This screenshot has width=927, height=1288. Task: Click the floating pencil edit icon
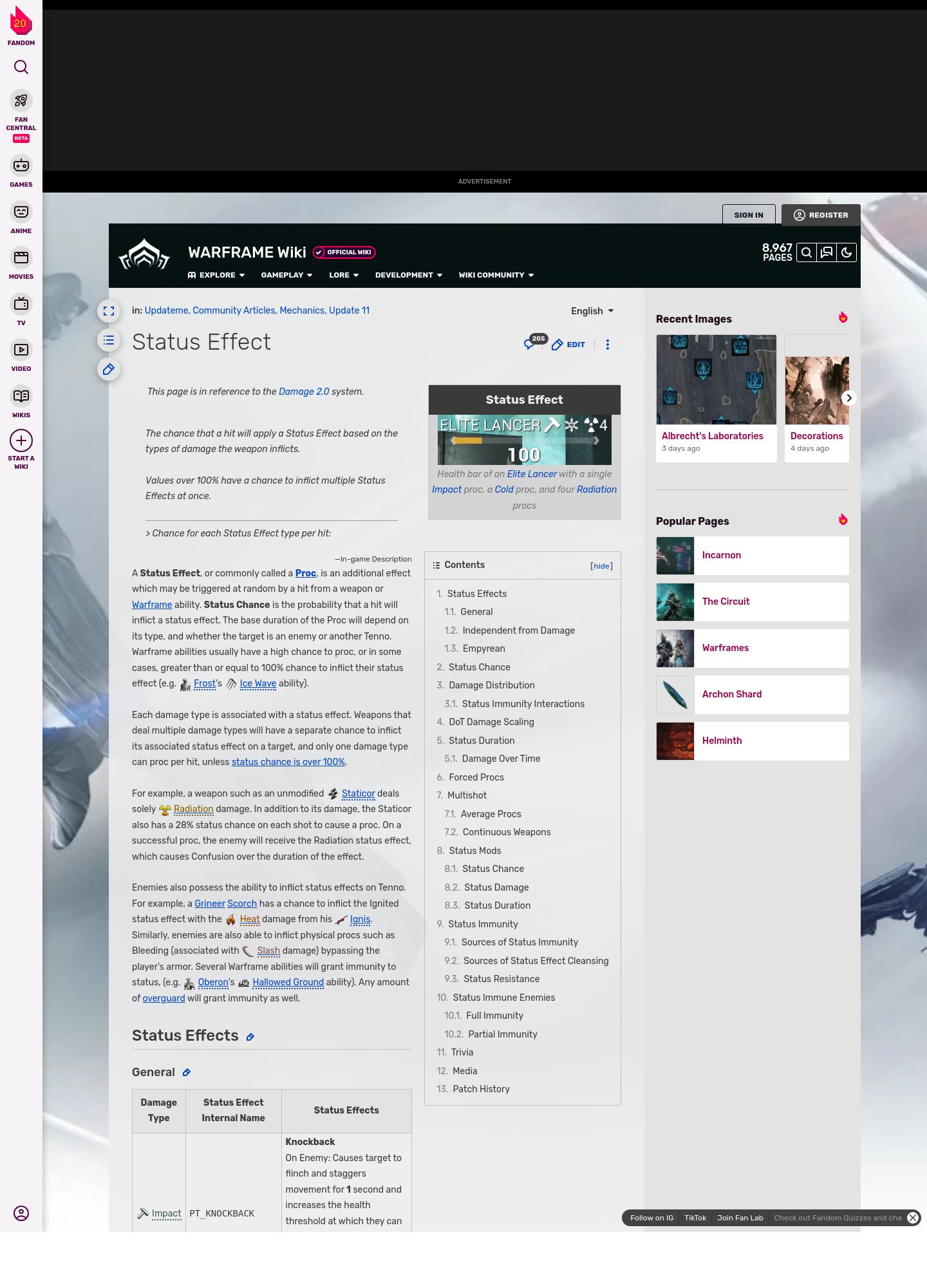[109, 369]
